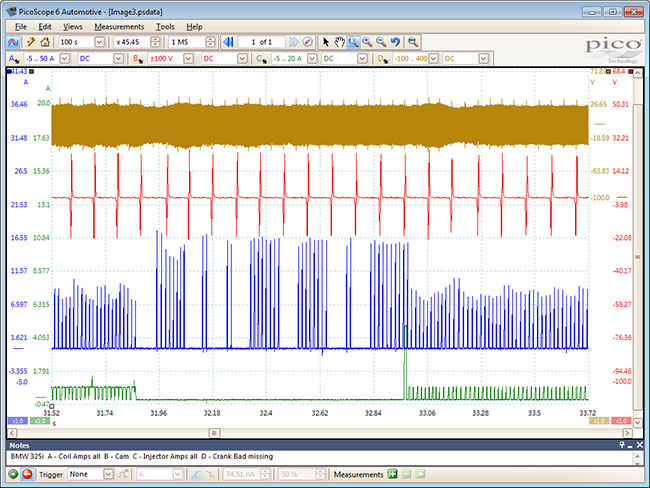Open the File menu
The height and width of the screenshot is (488, 650).
coord(21,27)
